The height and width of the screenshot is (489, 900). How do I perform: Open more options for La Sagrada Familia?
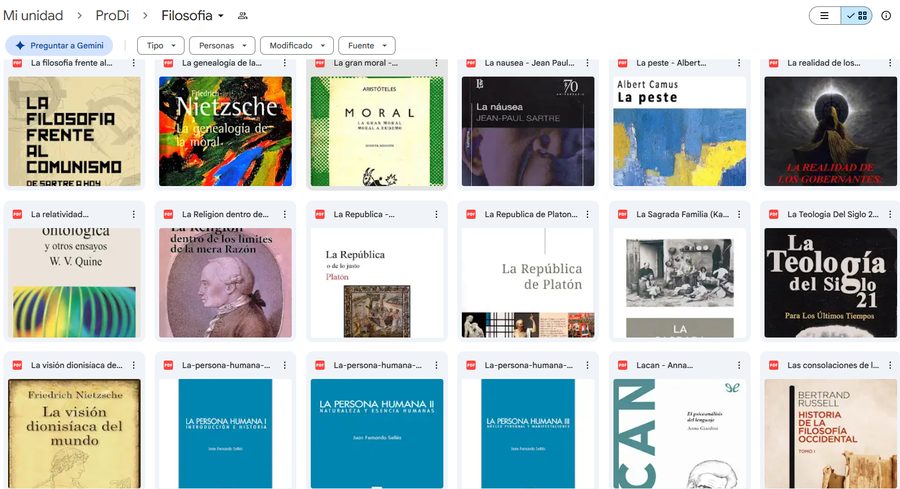[739, 214]
